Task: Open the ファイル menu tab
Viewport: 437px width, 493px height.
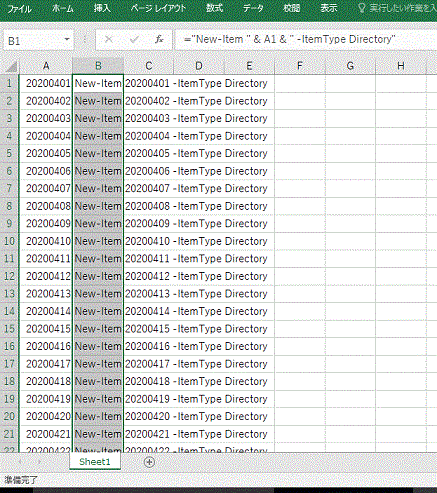Action: tap(19, 8)
